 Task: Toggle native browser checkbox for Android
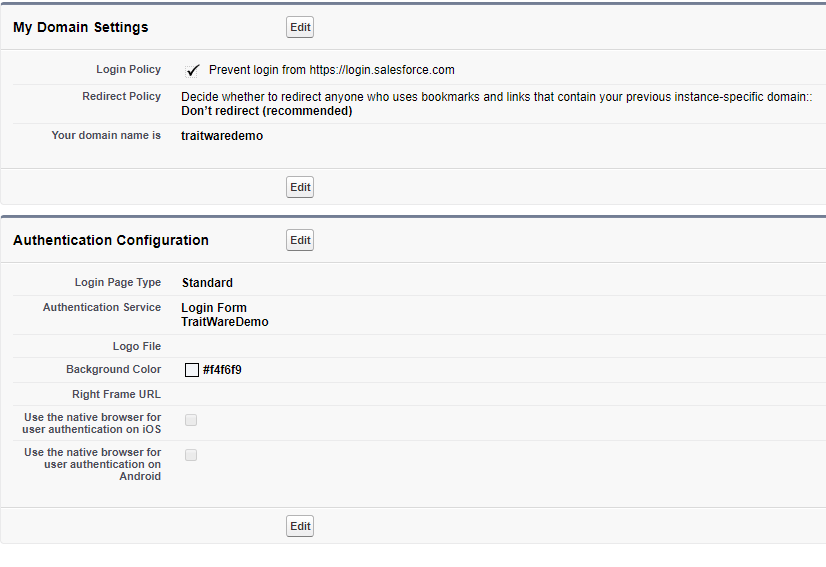coord(191,455)
